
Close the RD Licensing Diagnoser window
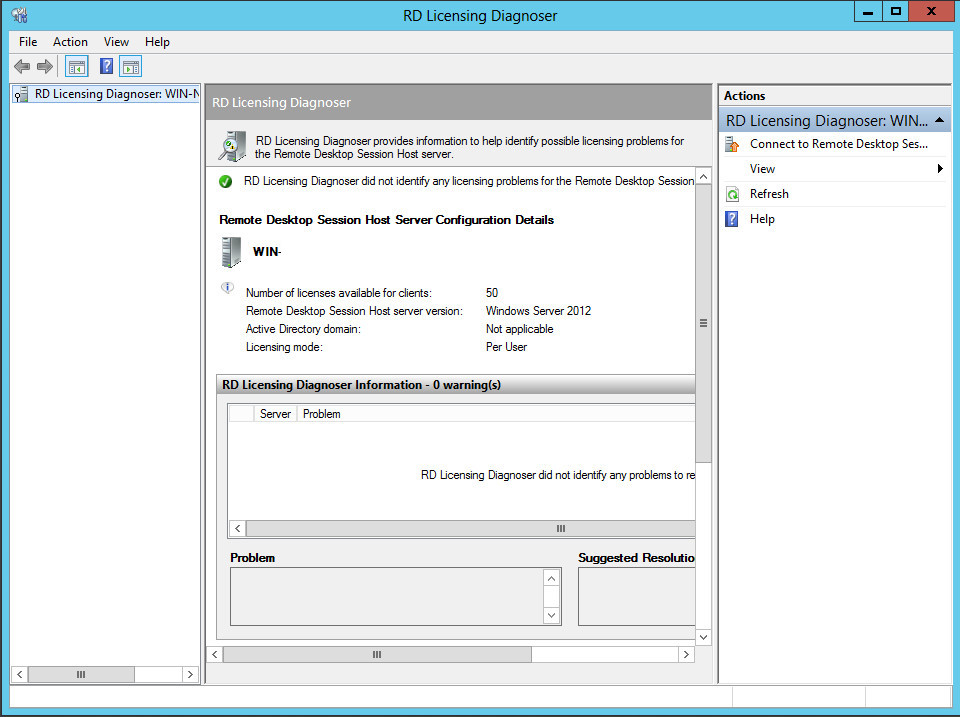[x=931, y=12]
